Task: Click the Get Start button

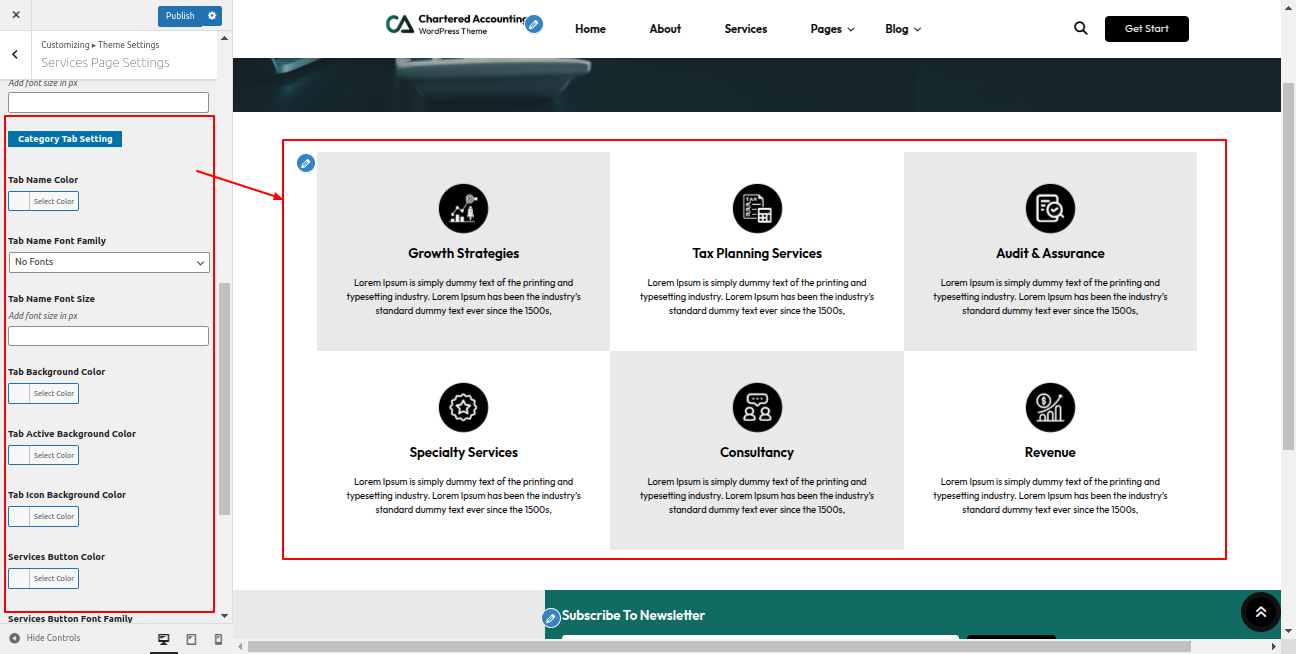Action: (x=1146, y=29)
